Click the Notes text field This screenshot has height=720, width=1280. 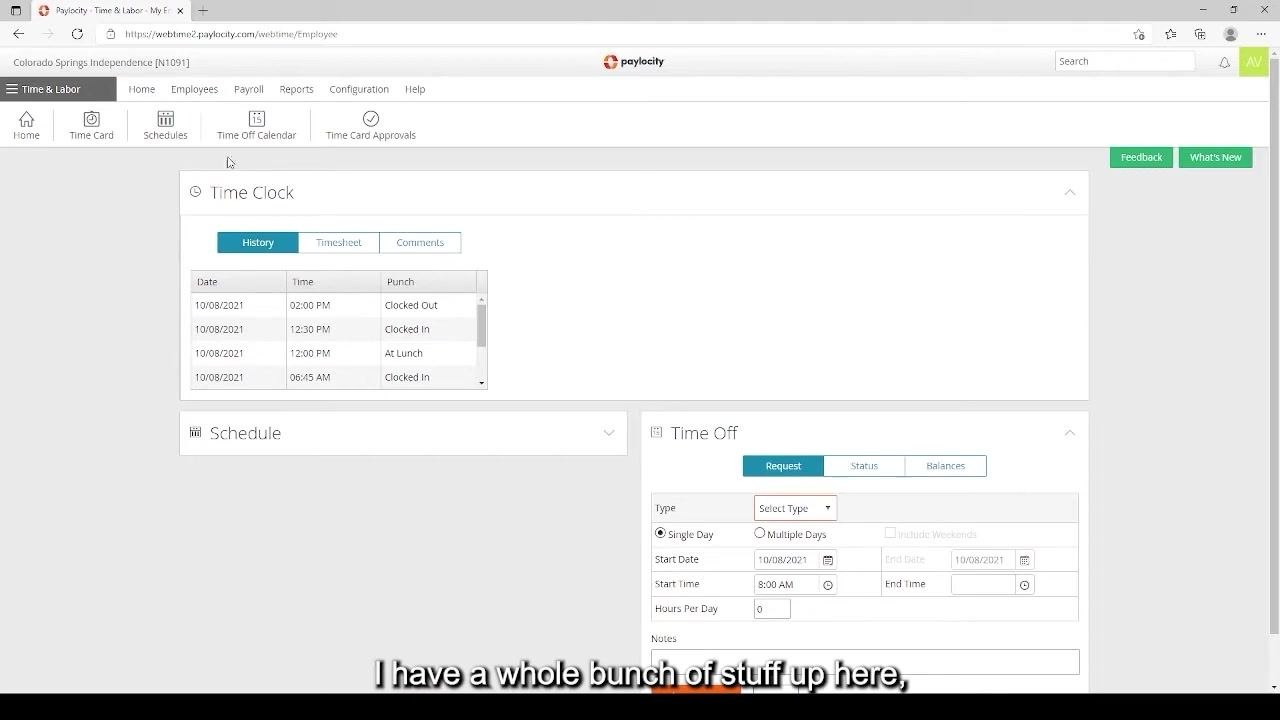click(x=865, y=661)
